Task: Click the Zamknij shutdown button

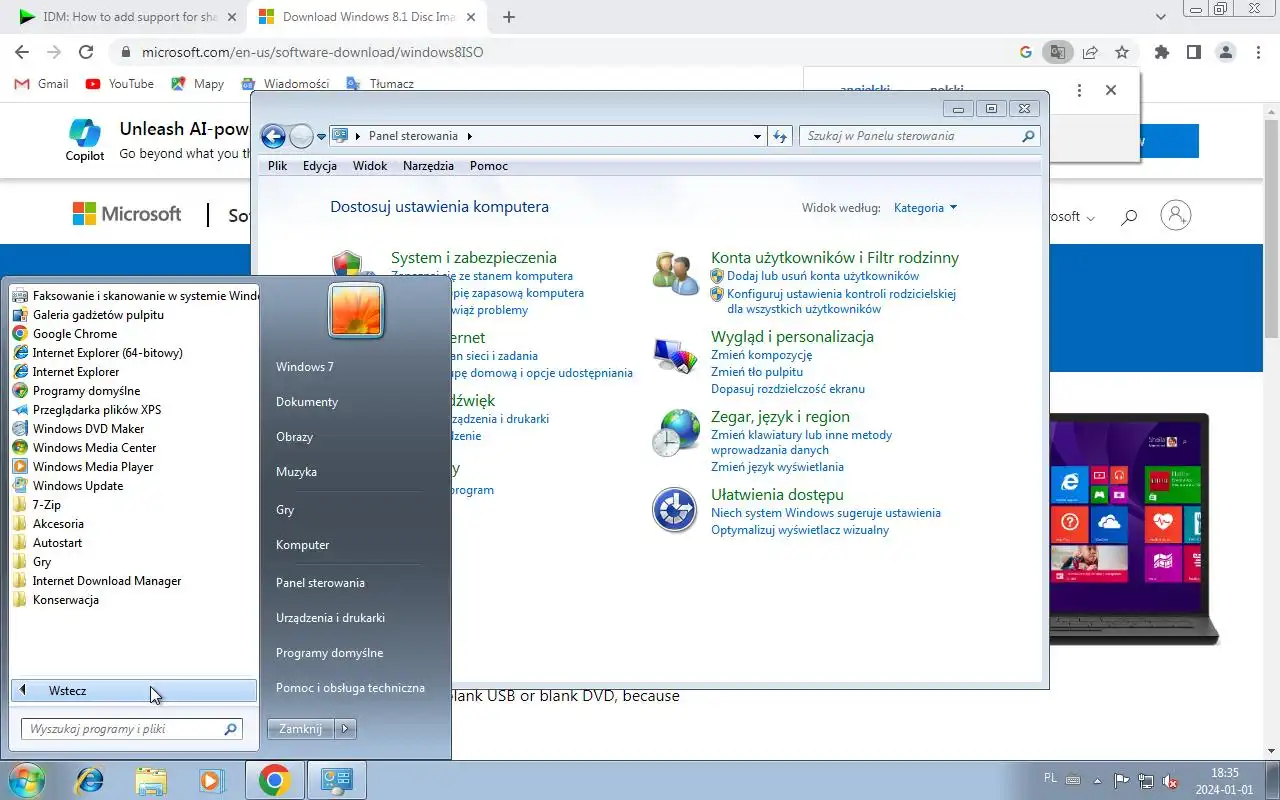Action: coord(300,729)
